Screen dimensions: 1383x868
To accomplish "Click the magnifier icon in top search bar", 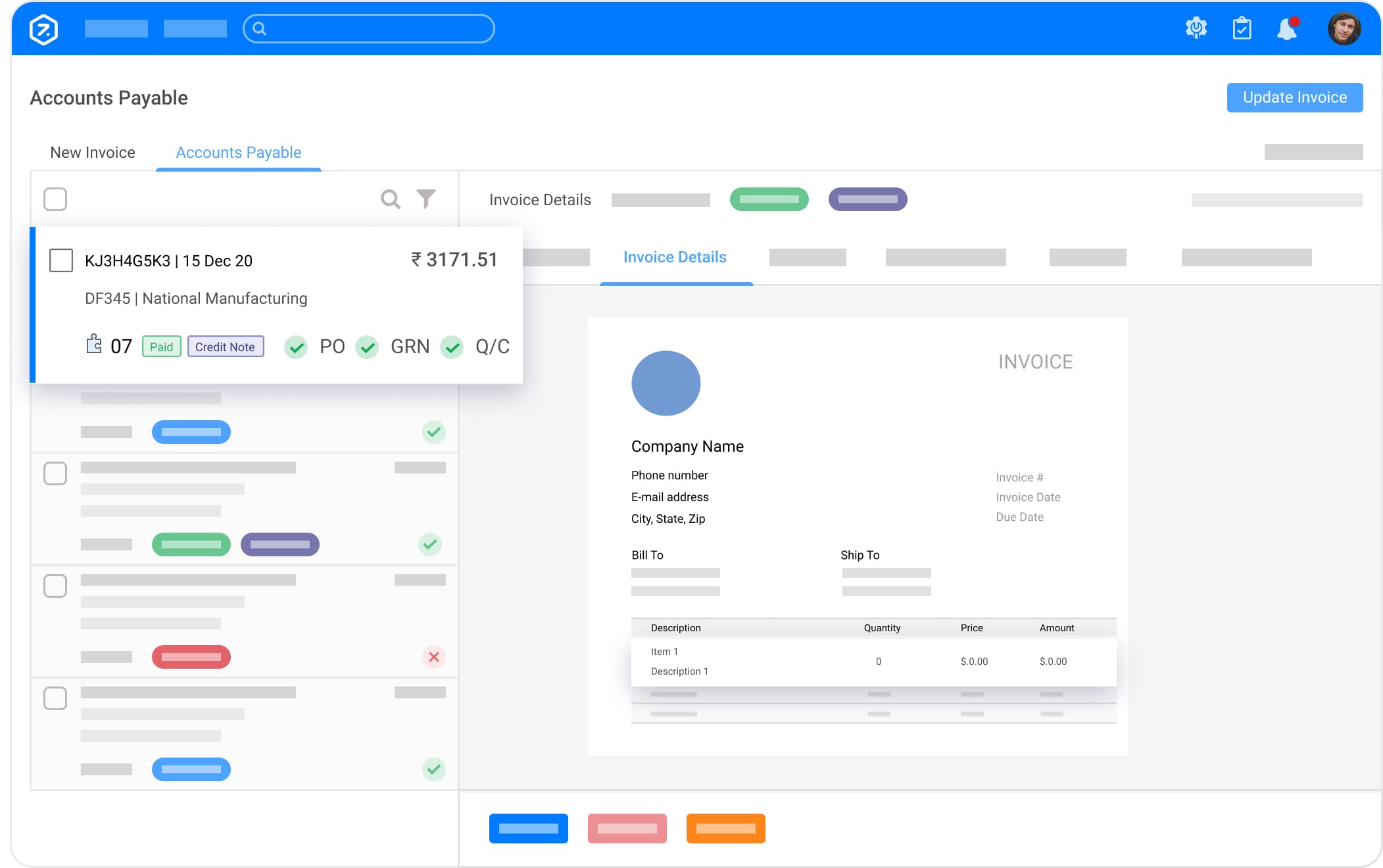I will coord(259,29).
